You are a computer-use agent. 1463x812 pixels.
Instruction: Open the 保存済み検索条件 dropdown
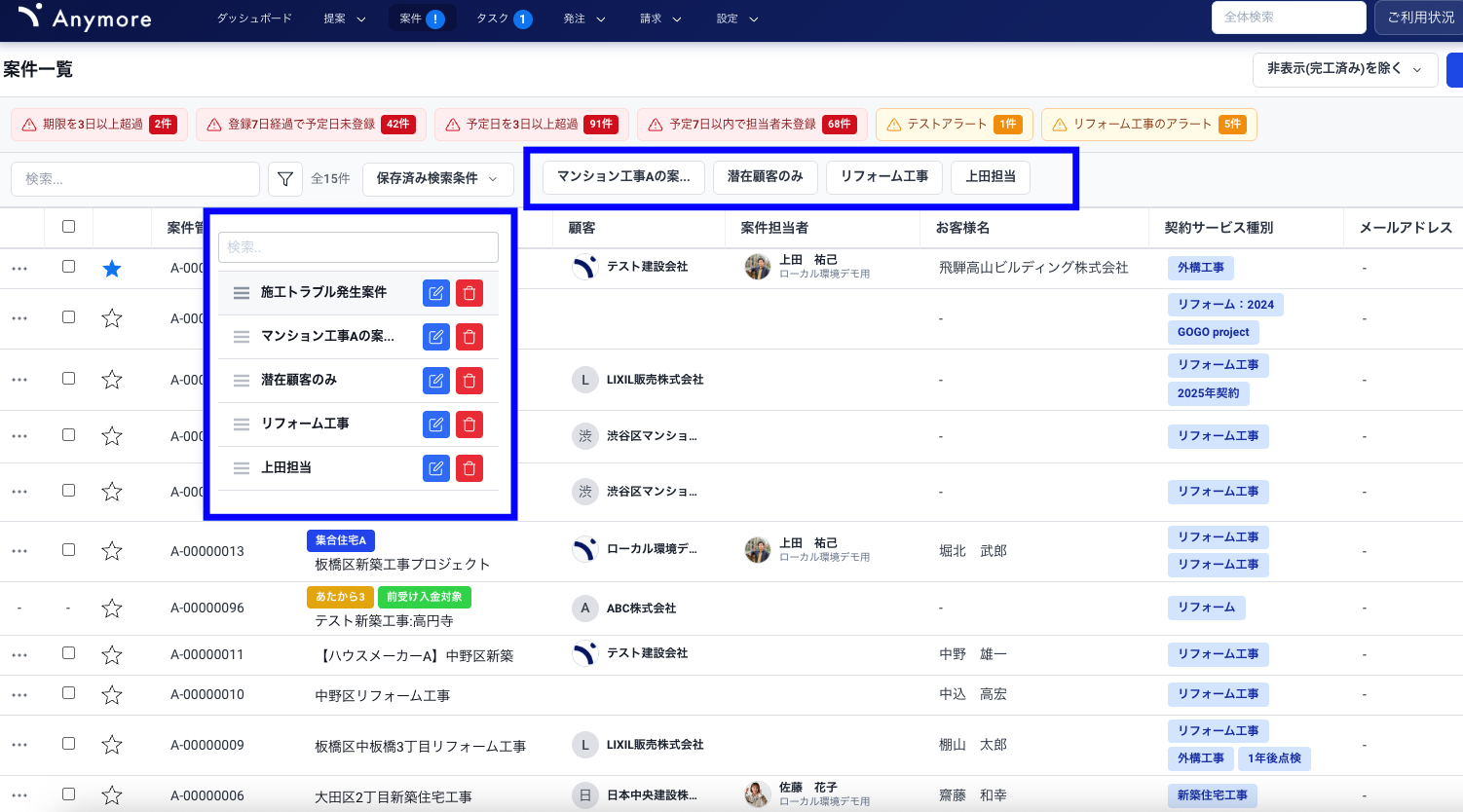click(x=437, y=179)
